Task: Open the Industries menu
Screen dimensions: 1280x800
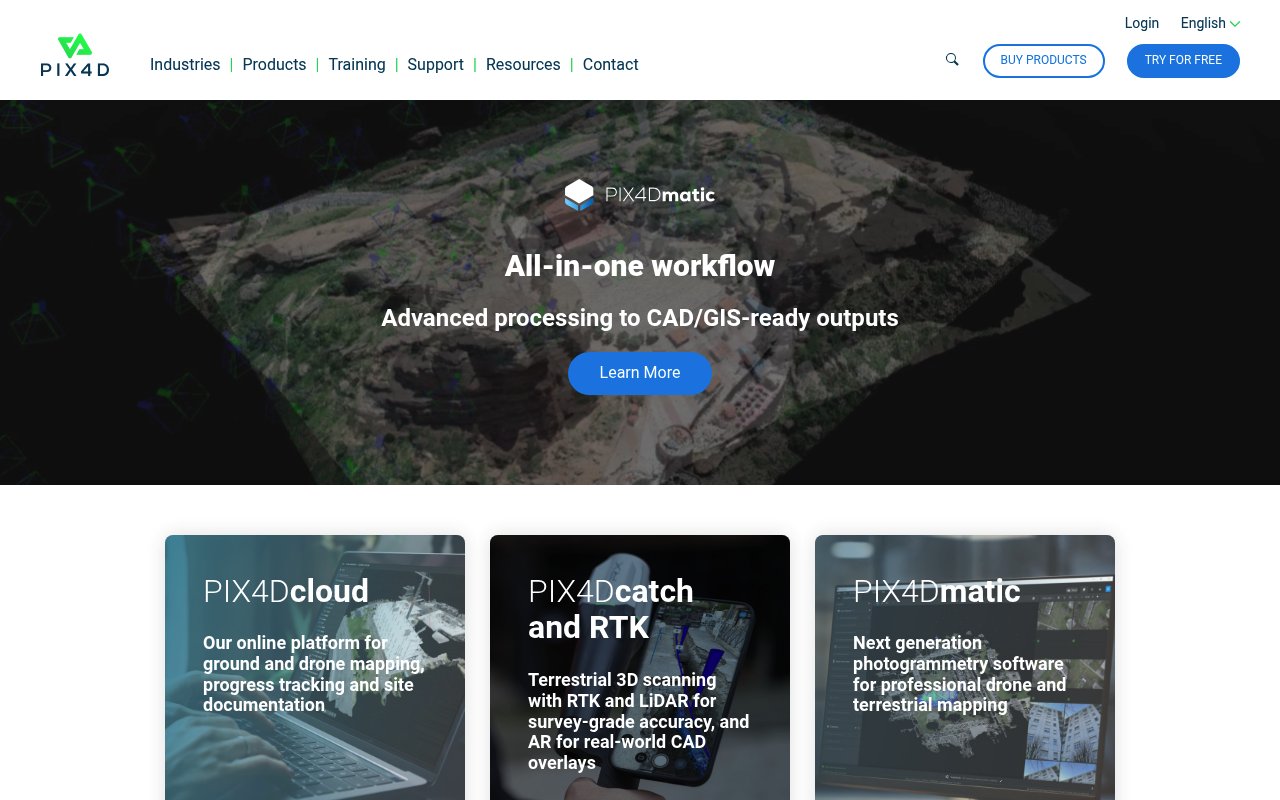Action: (x=185, y=64)
